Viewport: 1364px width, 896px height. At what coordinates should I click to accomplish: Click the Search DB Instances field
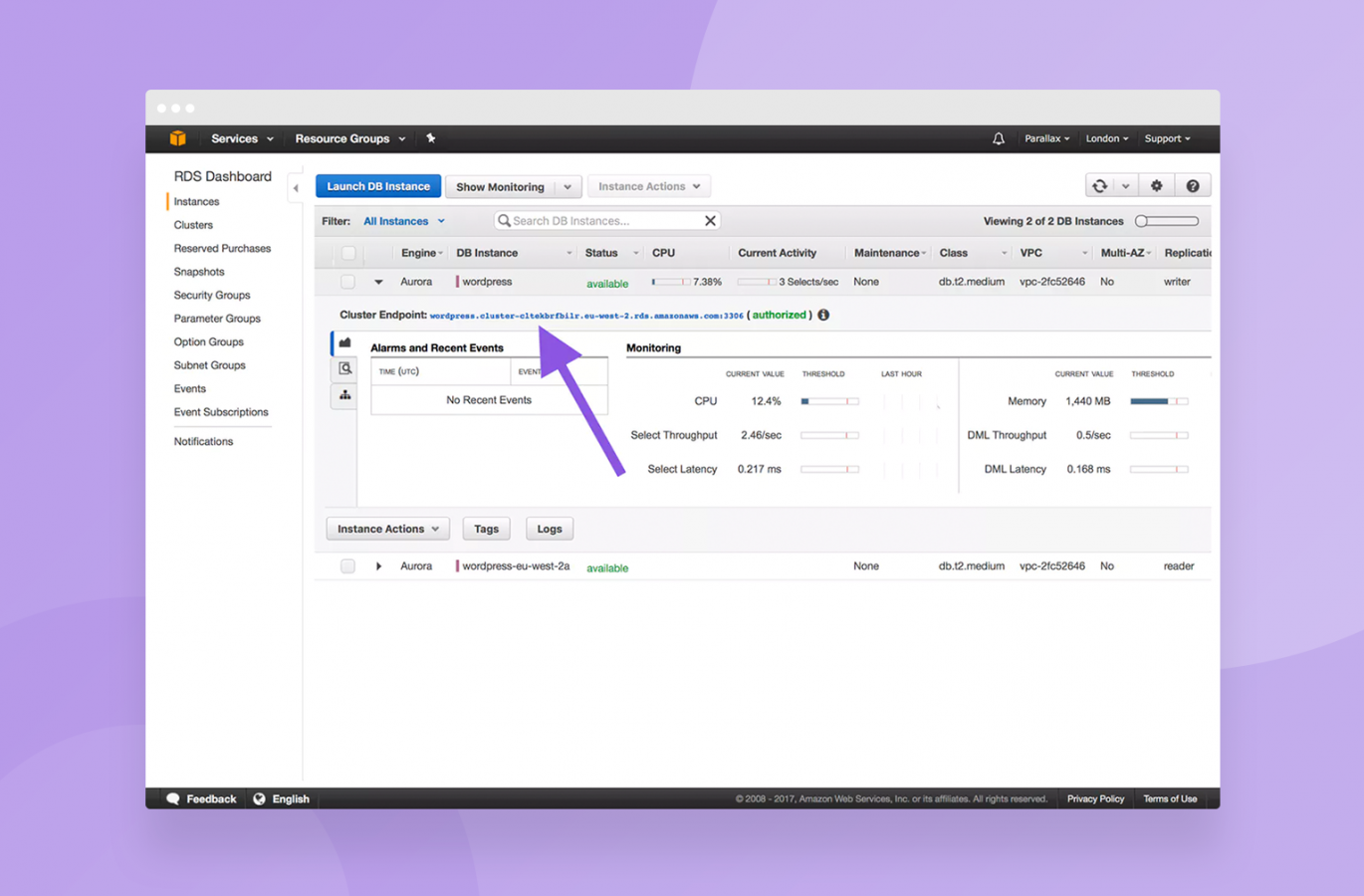tap(606, 221)
